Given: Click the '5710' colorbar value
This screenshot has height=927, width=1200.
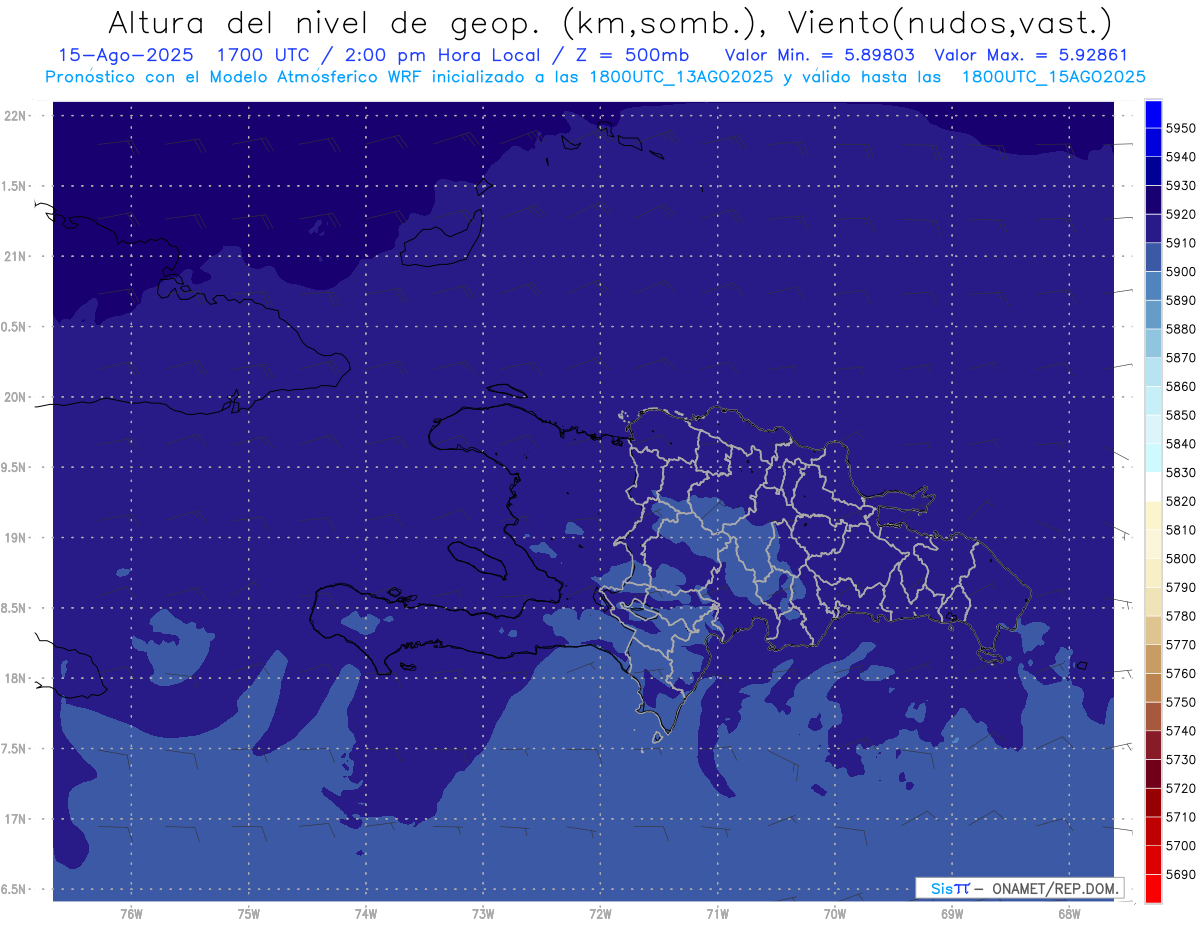Looking at the screenshot, I should (1180, 817).
